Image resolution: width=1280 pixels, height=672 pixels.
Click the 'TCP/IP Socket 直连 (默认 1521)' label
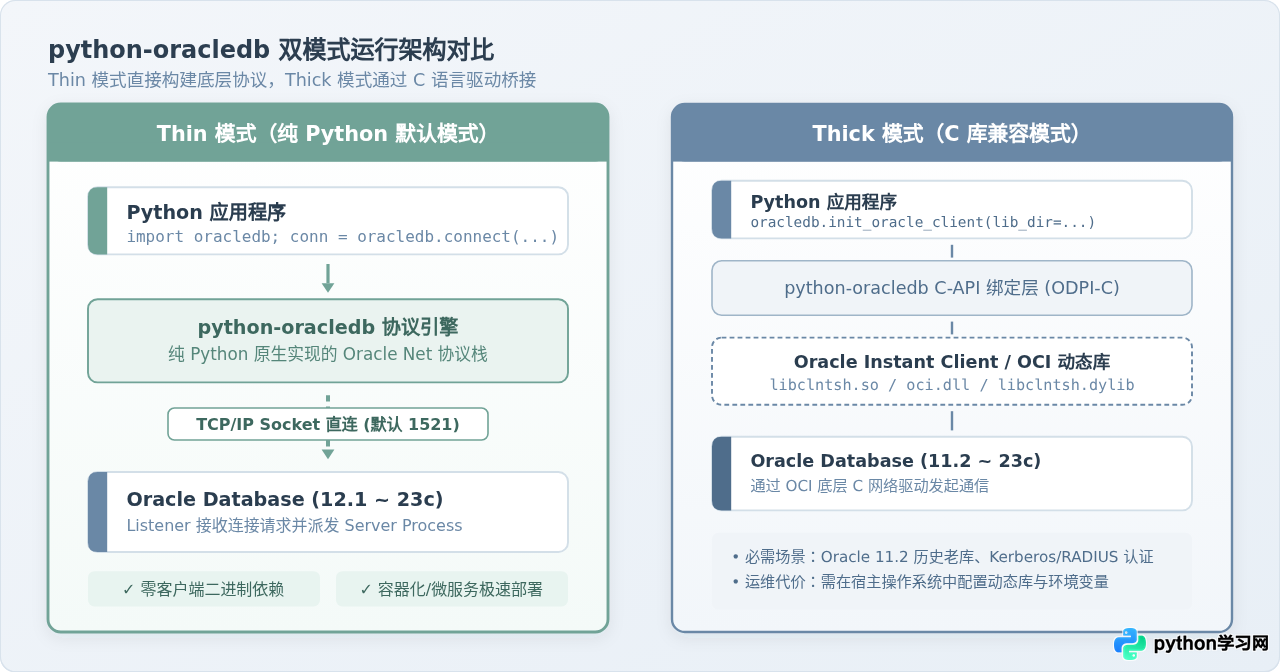pos(328,424)
